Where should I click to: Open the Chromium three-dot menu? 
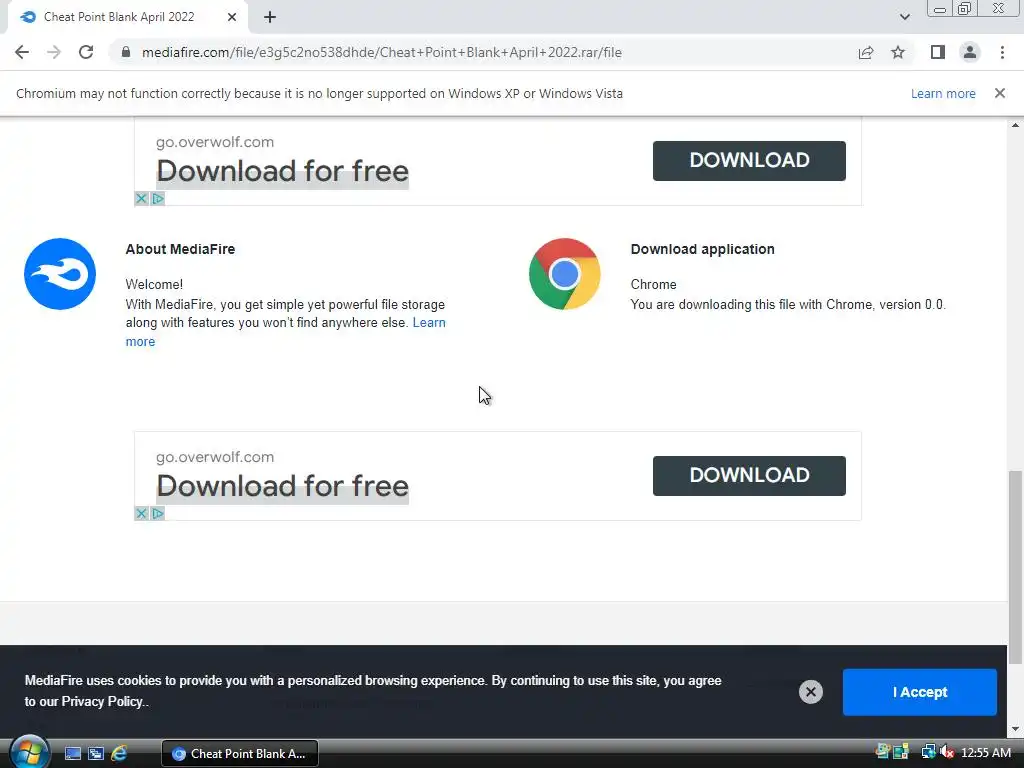1002,52
